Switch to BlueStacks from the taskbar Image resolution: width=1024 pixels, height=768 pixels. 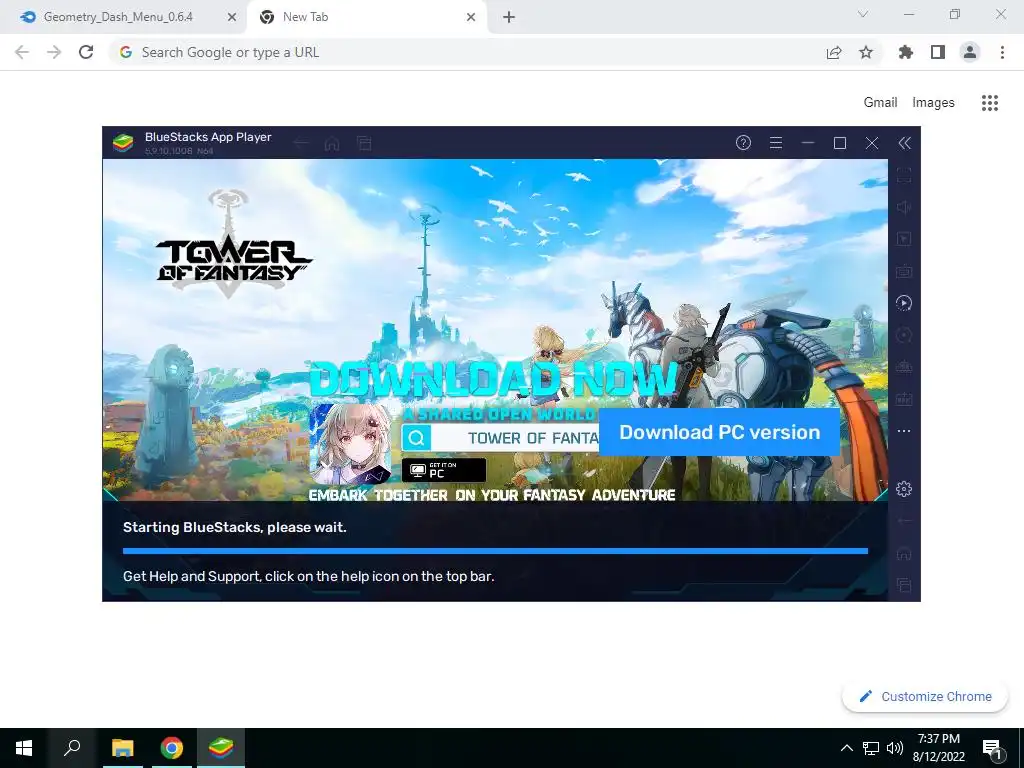tap(221, 748)
